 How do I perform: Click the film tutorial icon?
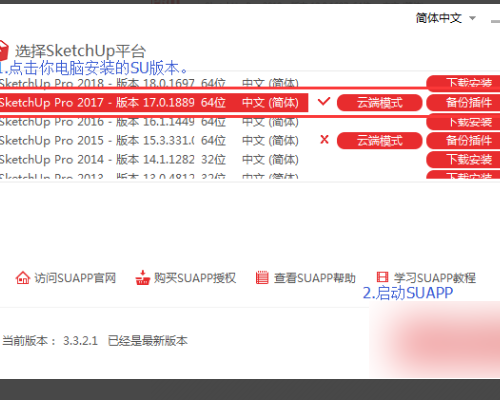[382, 277]
